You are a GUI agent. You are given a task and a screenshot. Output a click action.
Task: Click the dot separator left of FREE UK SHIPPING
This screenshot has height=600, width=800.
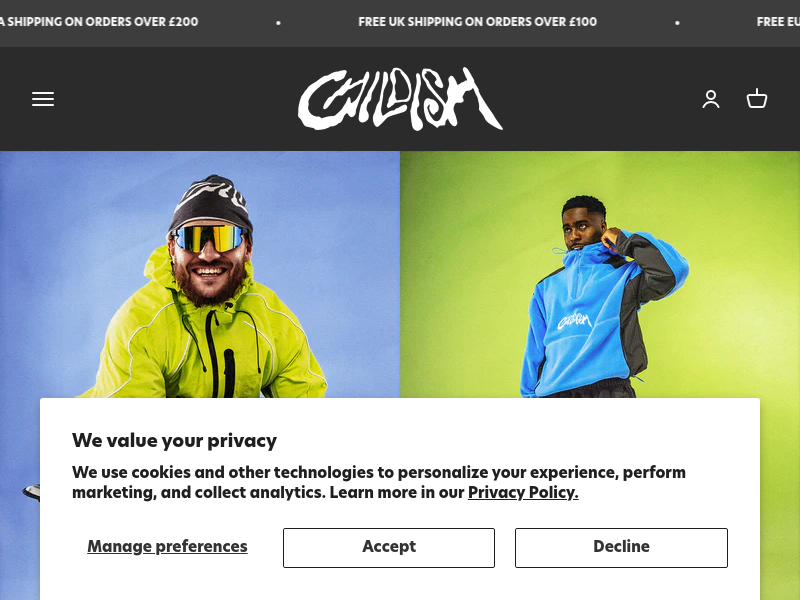pos(278,23)
